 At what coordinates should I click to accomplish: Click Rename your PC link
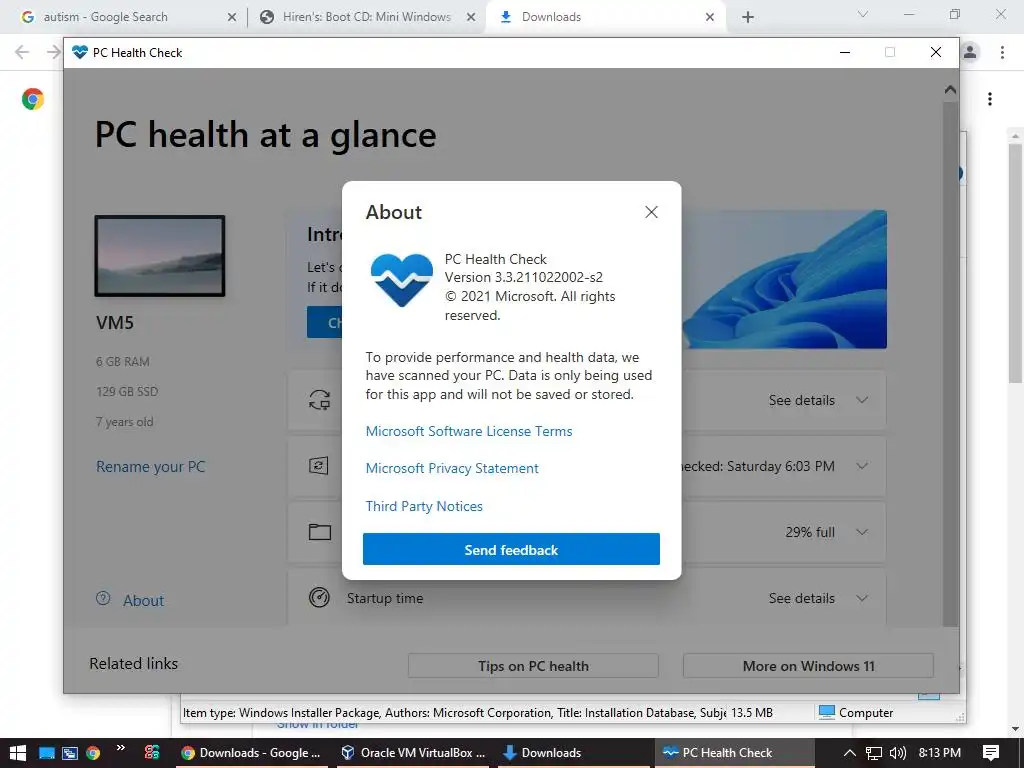pyautogui.click(x=151, y=466)
